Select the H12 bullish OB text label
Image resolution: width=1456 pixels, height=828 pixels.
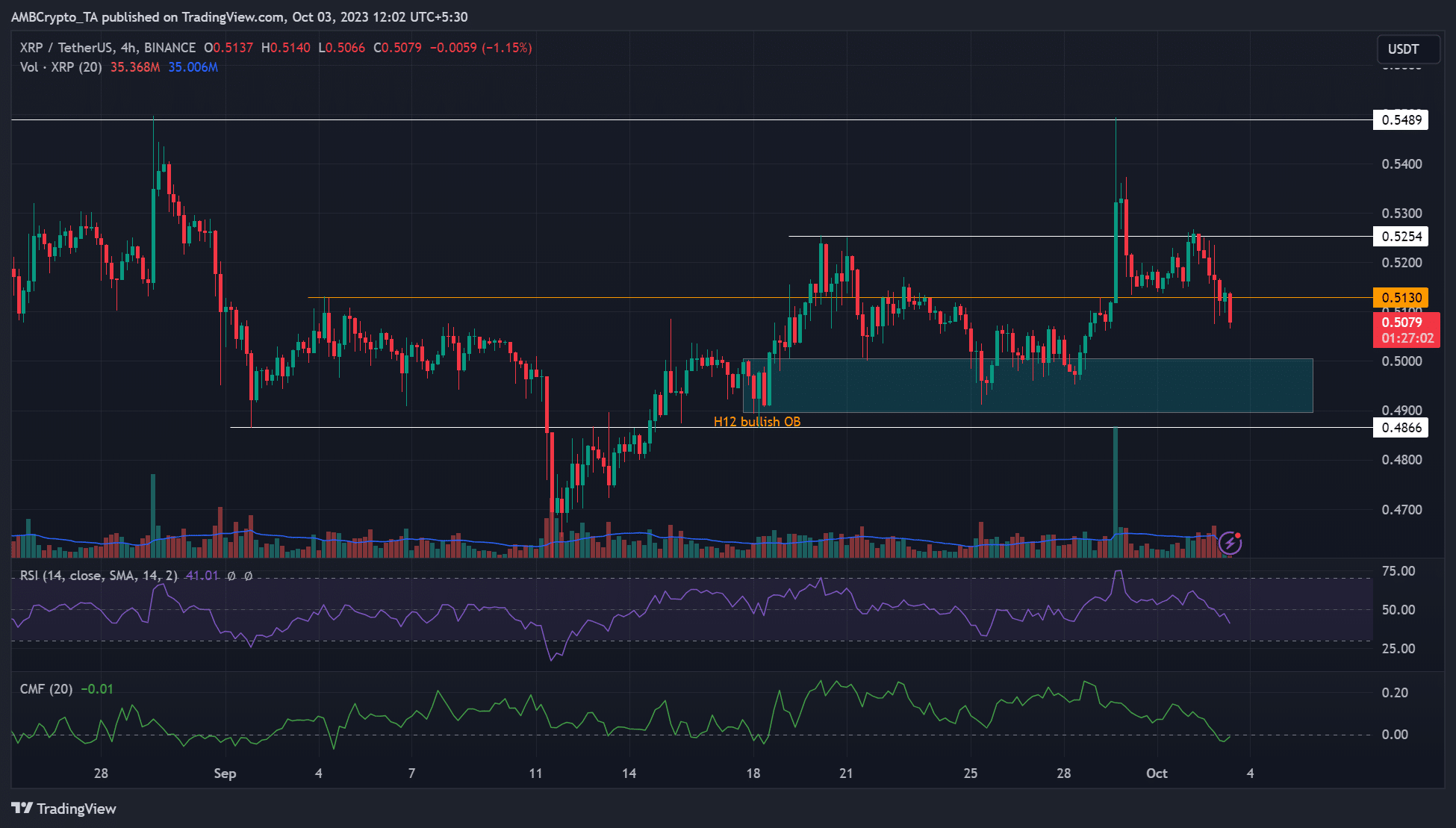[x=757, y=422]
